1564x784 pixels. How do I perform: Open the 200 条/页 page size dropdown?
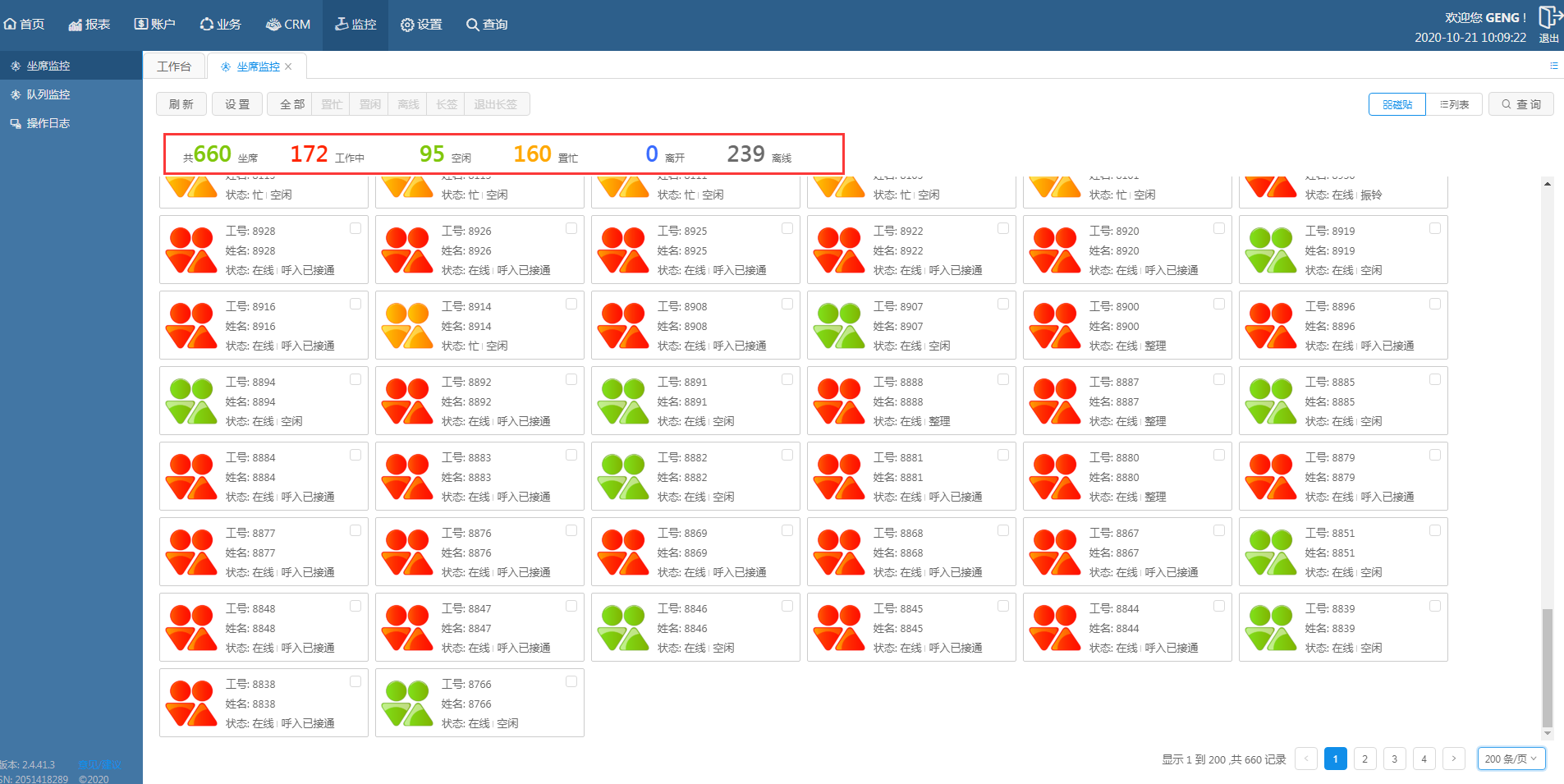coord(1511,759)
